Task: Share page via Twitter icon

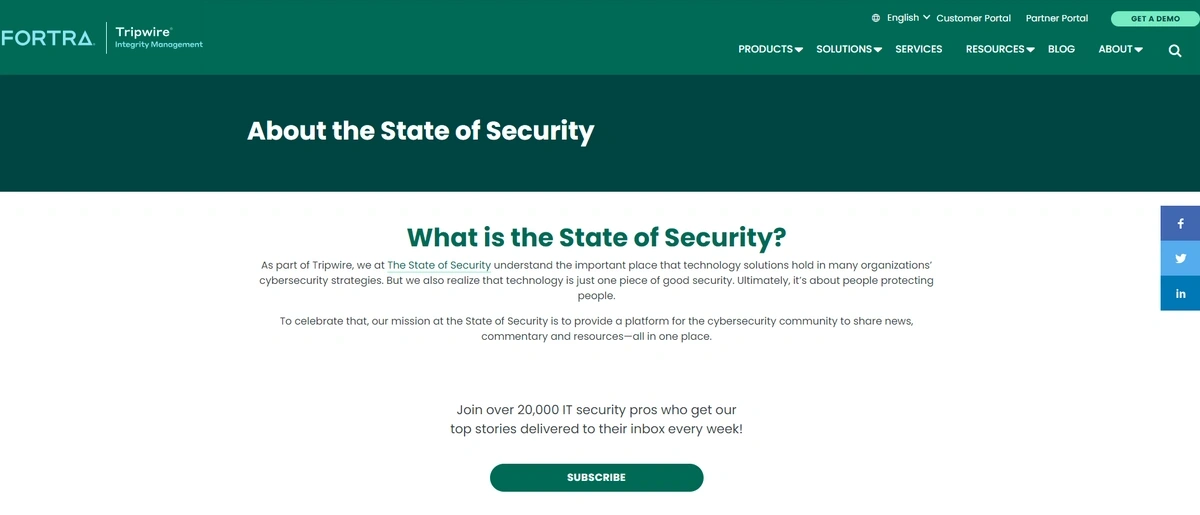Action: [x=1180, y=258]
